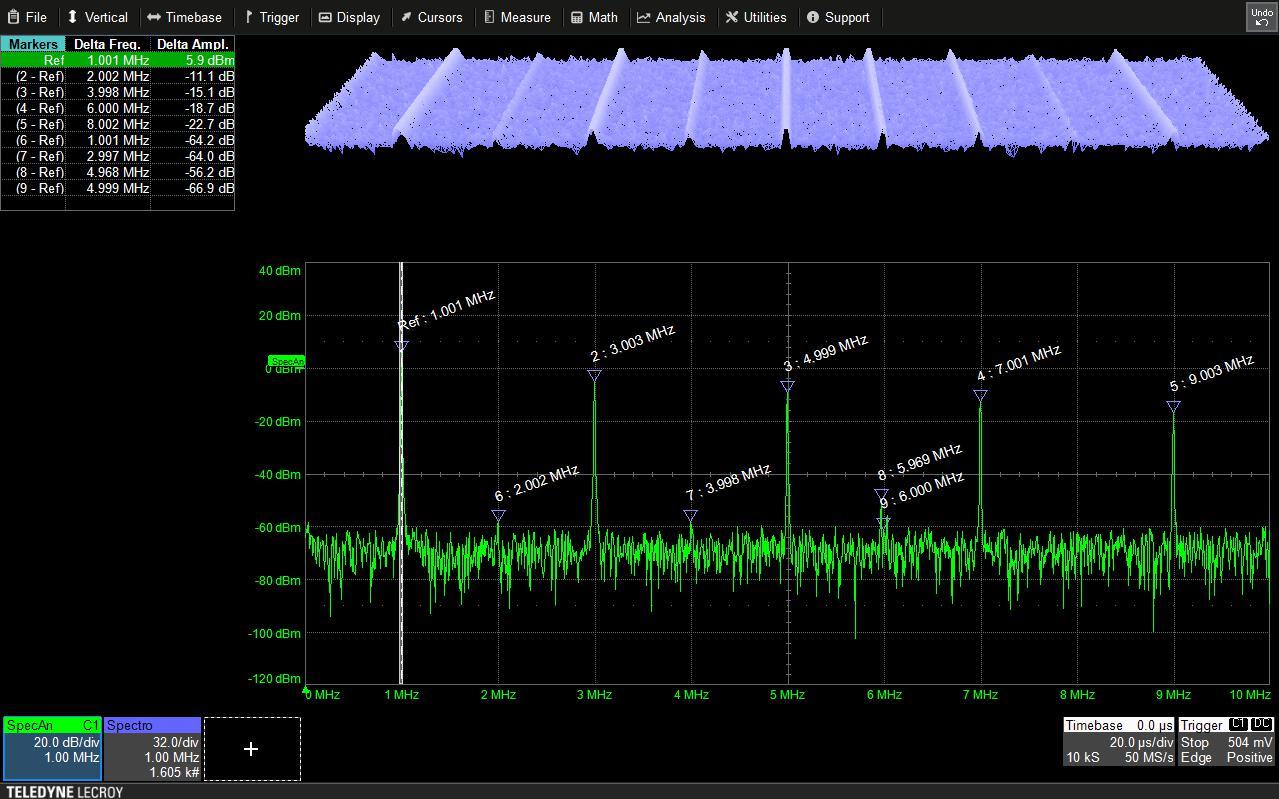
Task: Add a new trace with the plus box
Action: 251,748
